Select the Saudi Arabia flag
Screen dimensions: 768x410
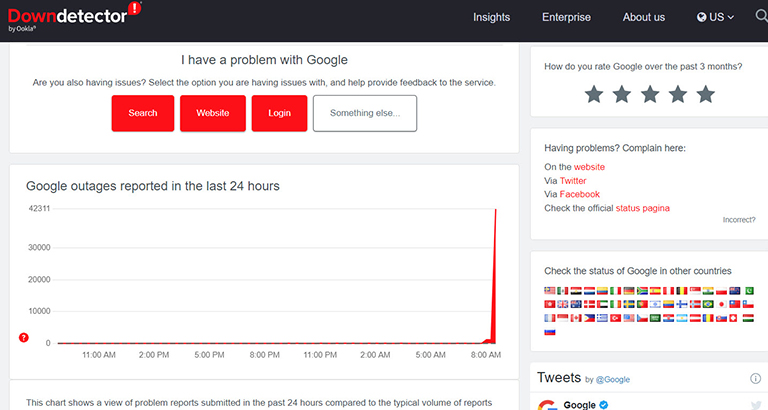(655, 318)
